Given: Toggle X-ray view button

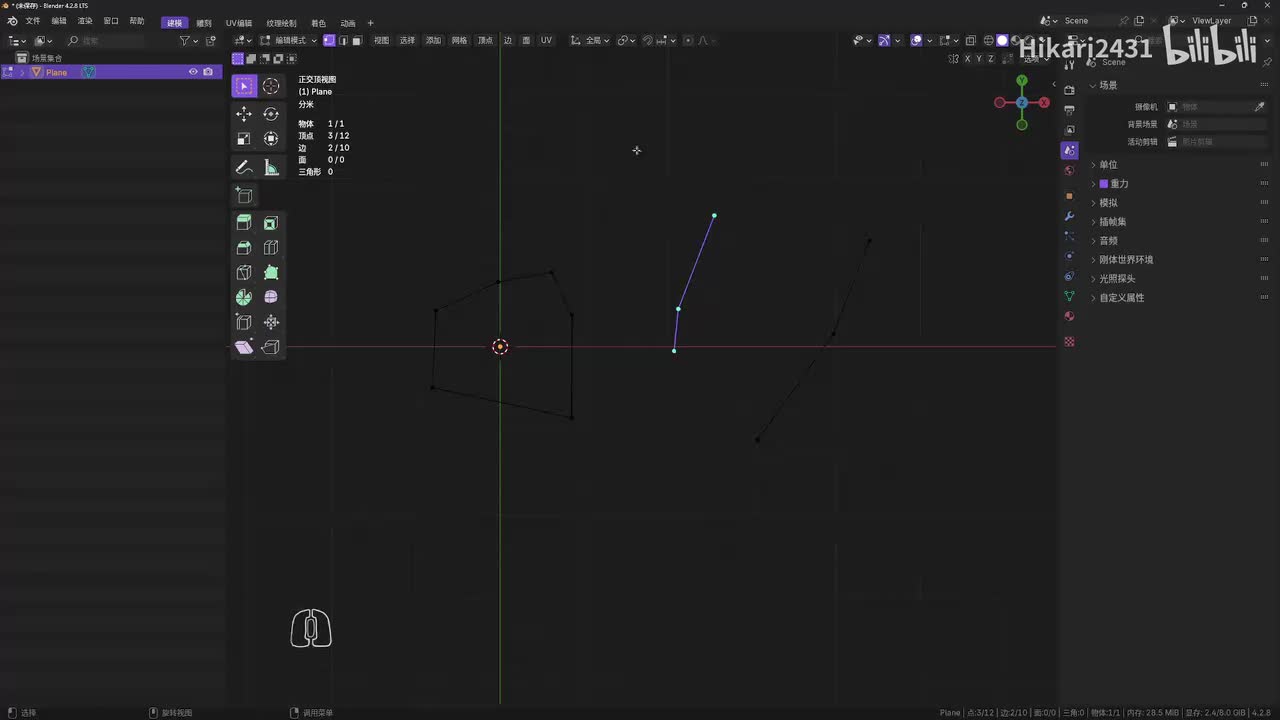Looking at the screenshot, I should tap(970, 40).
